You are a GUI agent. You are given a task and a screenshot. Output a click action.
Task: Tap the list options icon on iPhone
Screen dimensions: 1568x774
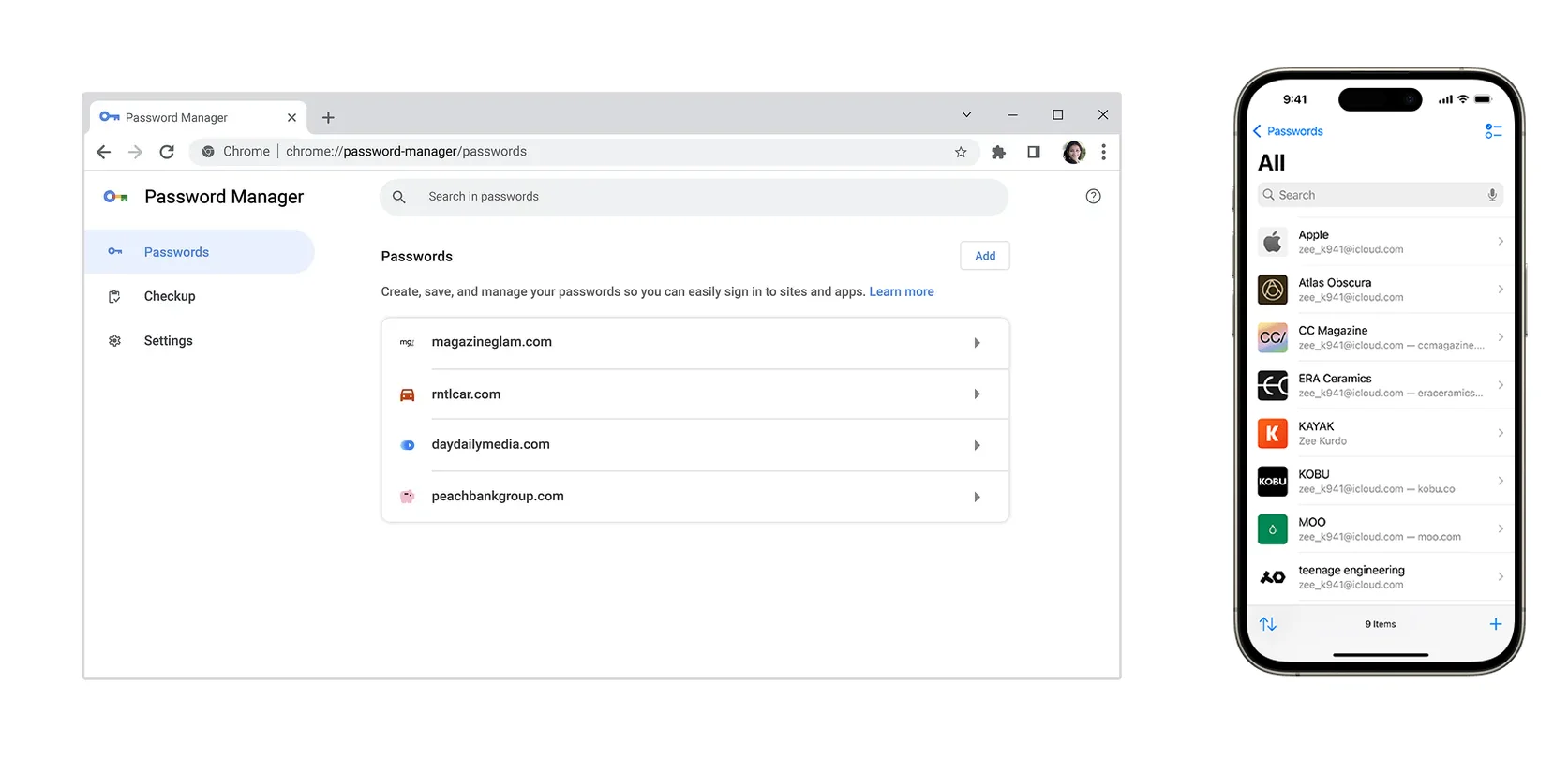1493,131
